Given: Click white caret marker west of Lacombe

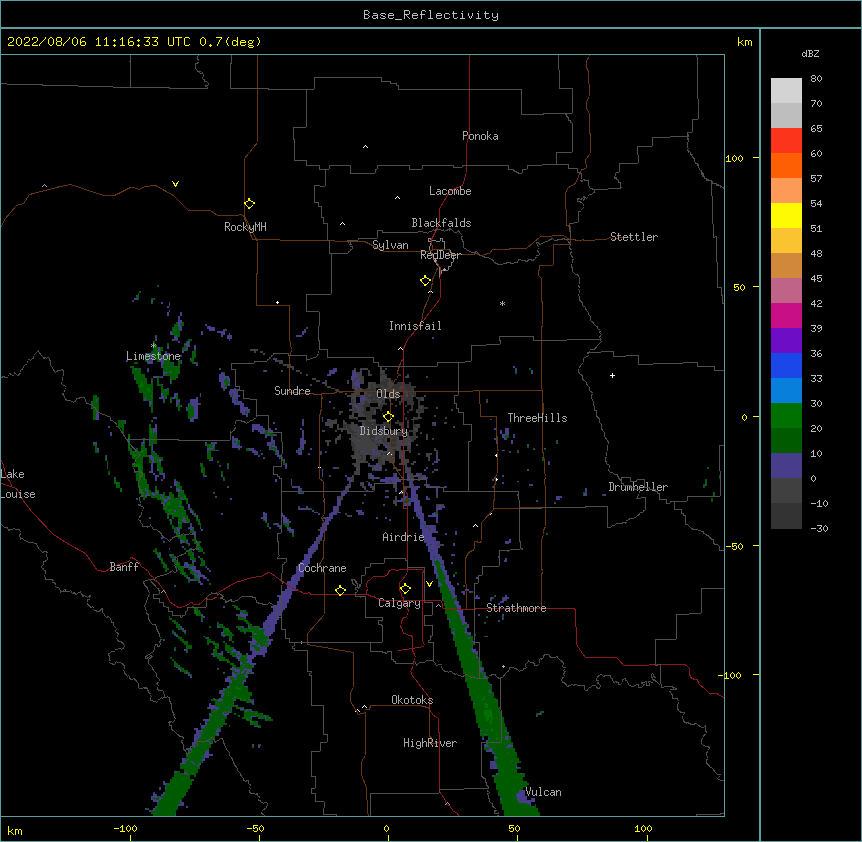Looking at the screenshot, I should pos(397,198).
